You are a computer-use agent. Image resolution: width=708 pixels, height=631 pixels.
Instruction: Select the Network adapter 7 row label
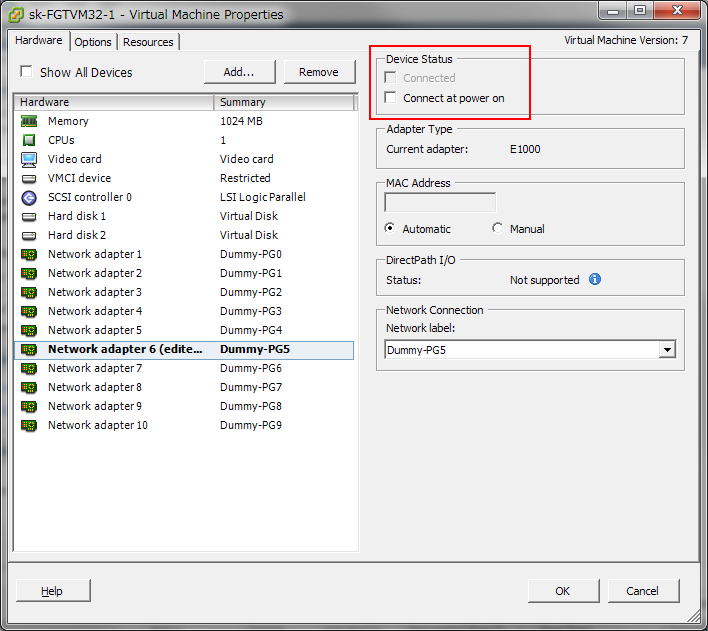point(95,368)
